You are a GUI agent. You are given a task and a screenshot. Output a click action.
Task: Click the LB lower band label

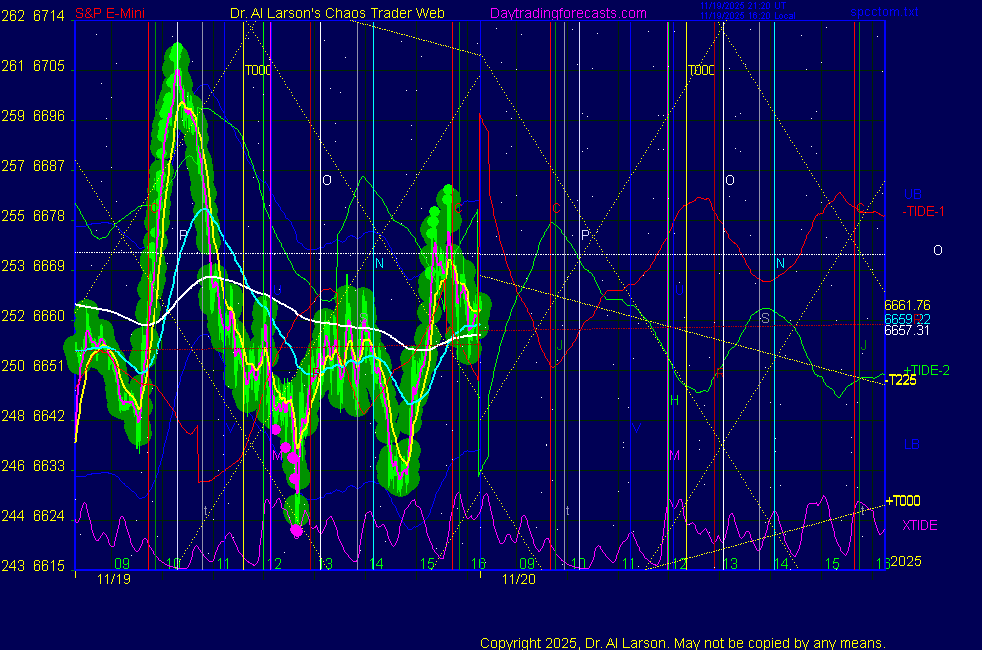912,444
